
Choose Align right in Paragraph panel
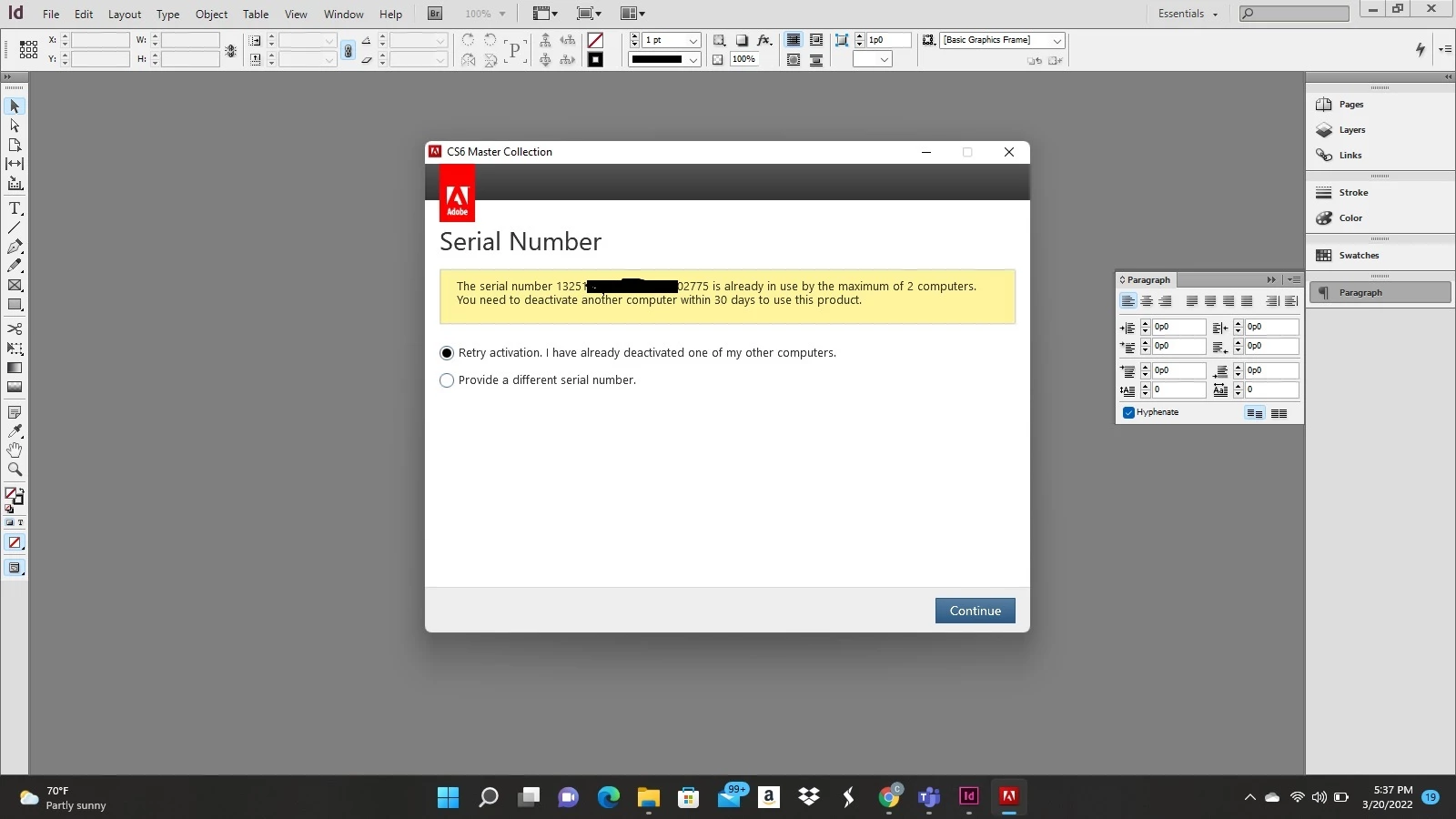[1165, 301]
